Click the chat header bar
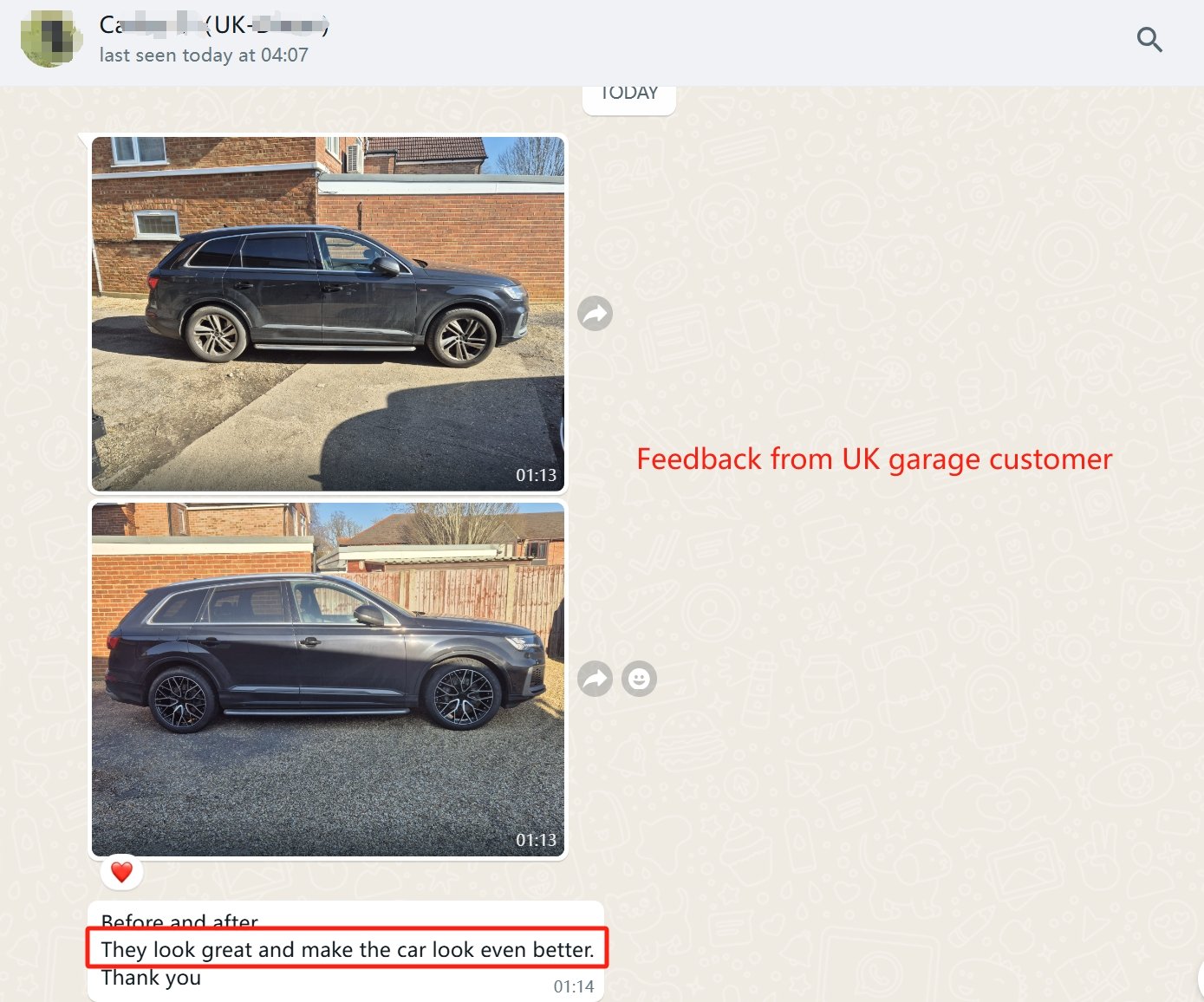The width and height of the screenshot is (1204, 1002). (602, 42)
